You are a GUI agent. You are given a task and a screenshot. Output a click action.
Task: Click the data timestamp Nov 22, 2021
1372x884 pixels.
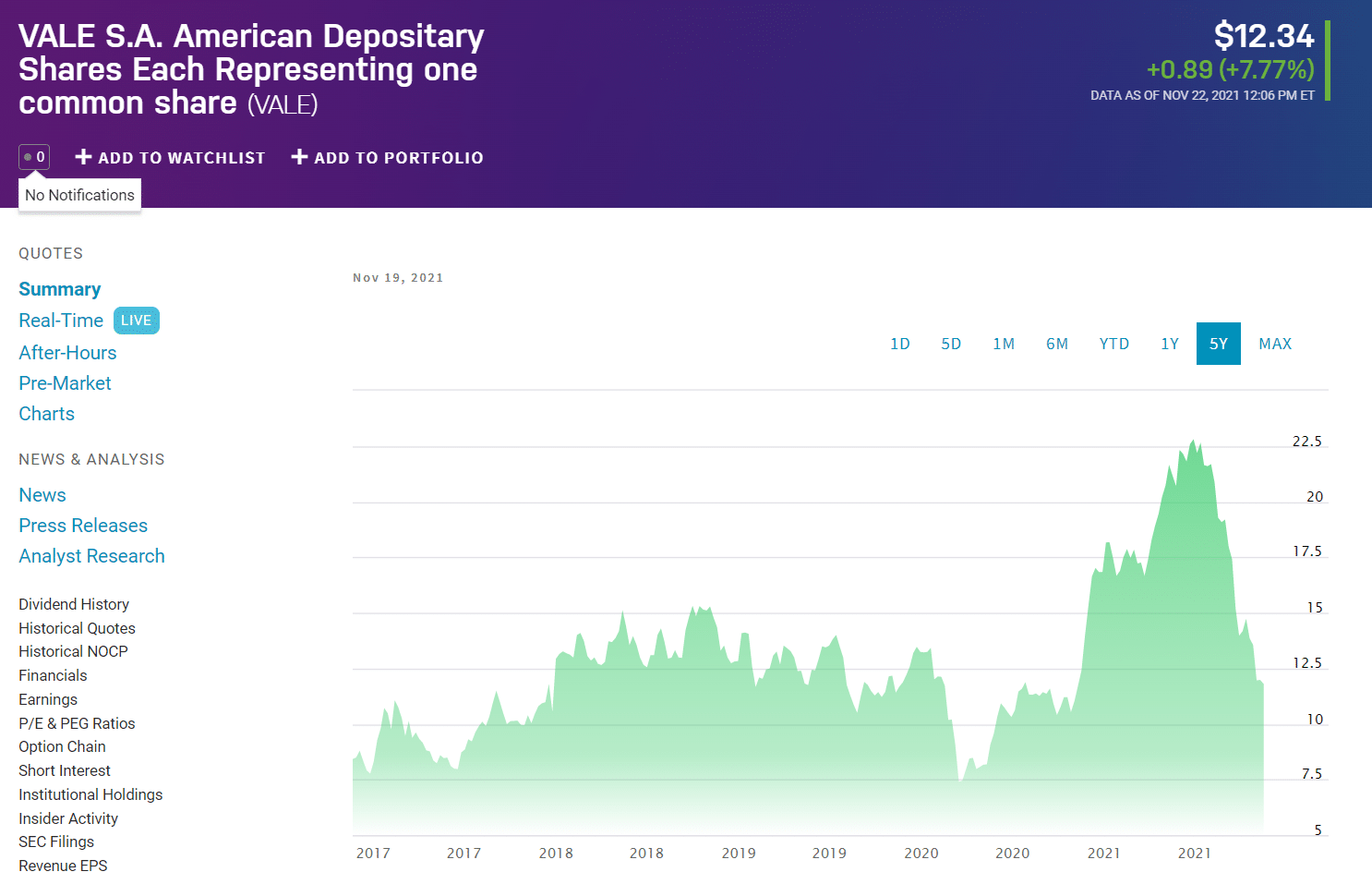(1202, 95)
